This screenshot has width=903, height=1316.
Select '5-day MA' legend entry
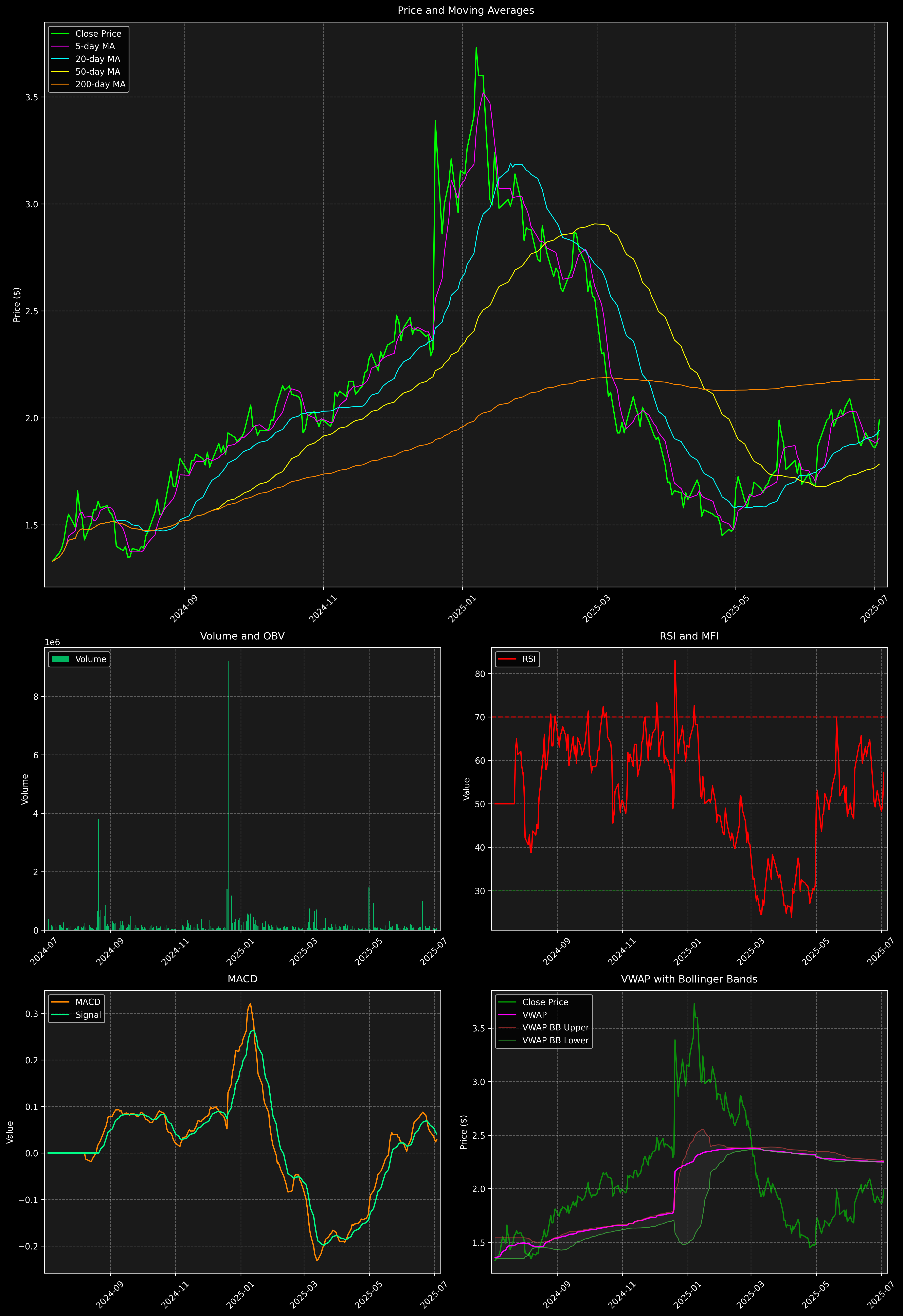pyautogui.click(x=95, y=47)
